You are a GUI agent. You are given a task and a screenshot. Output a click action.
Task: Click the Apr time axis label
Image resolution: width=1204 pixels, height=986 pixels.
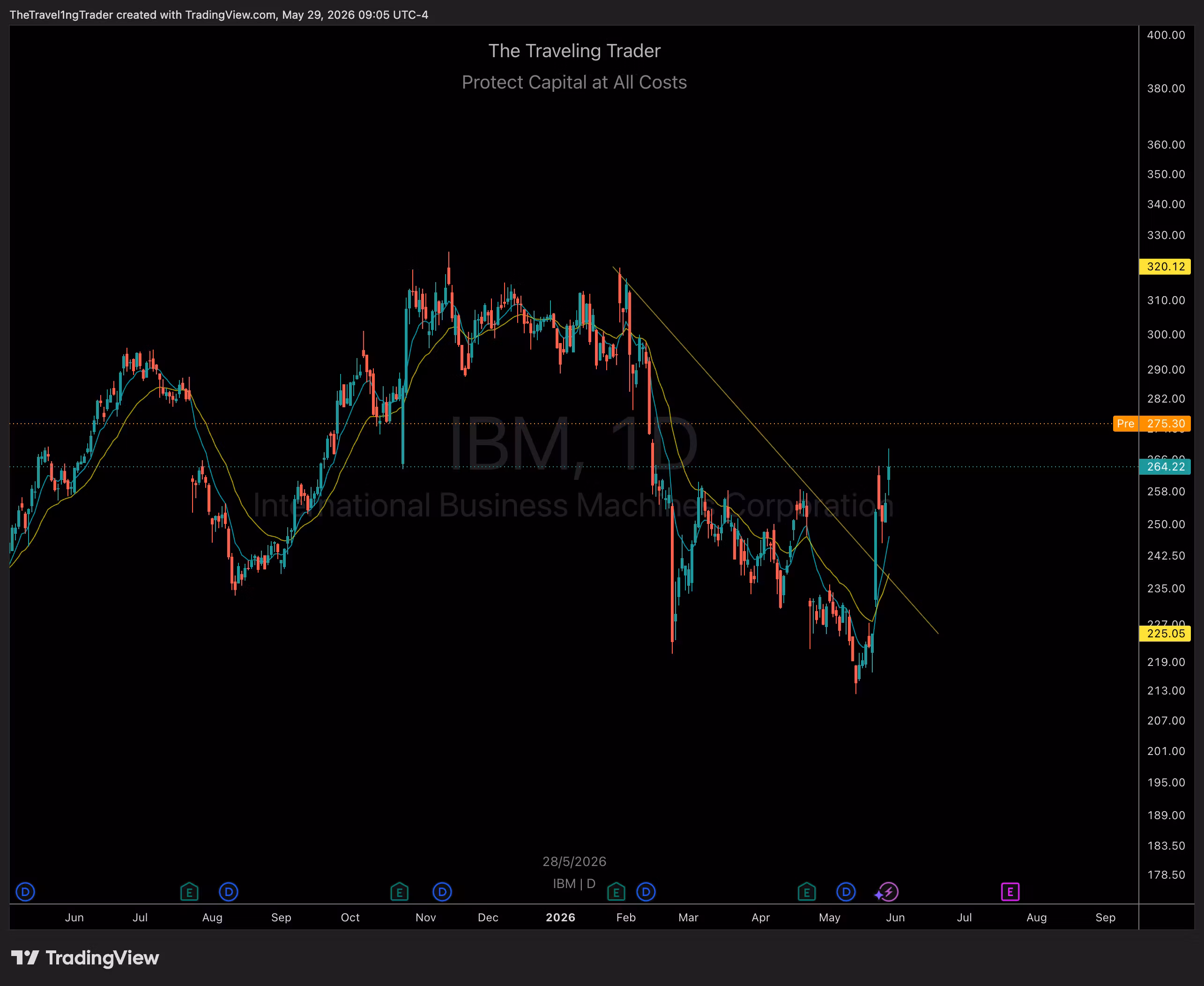(761, 918)
